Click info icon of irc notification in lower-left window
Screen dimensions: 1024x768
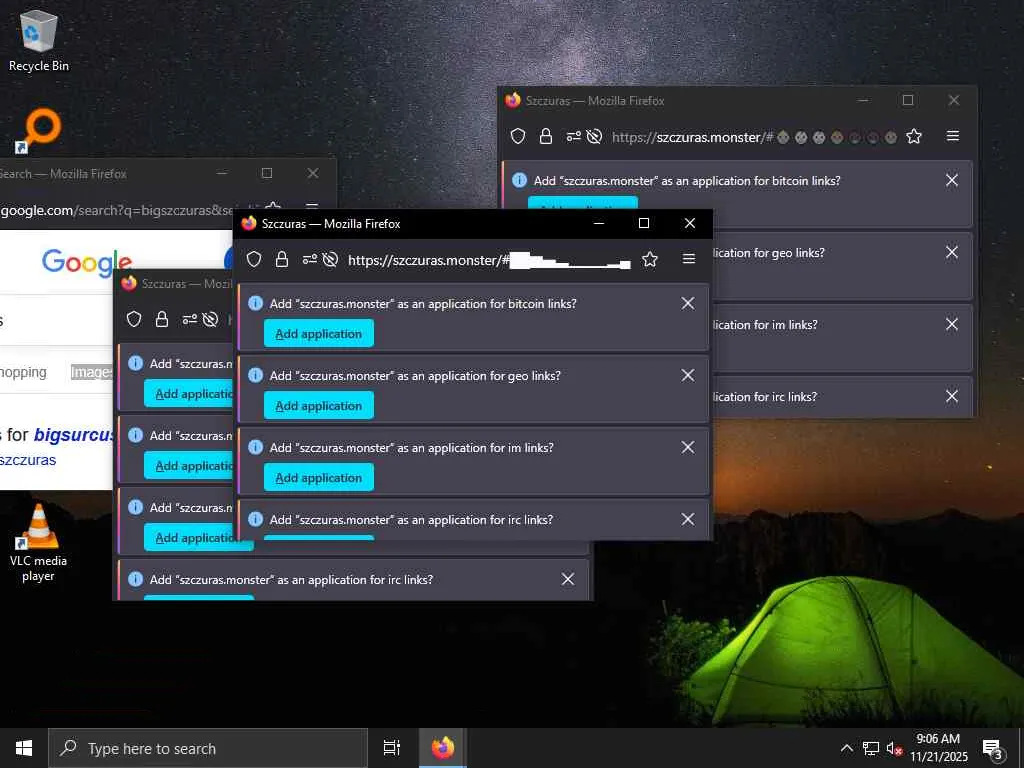point(136,579)
